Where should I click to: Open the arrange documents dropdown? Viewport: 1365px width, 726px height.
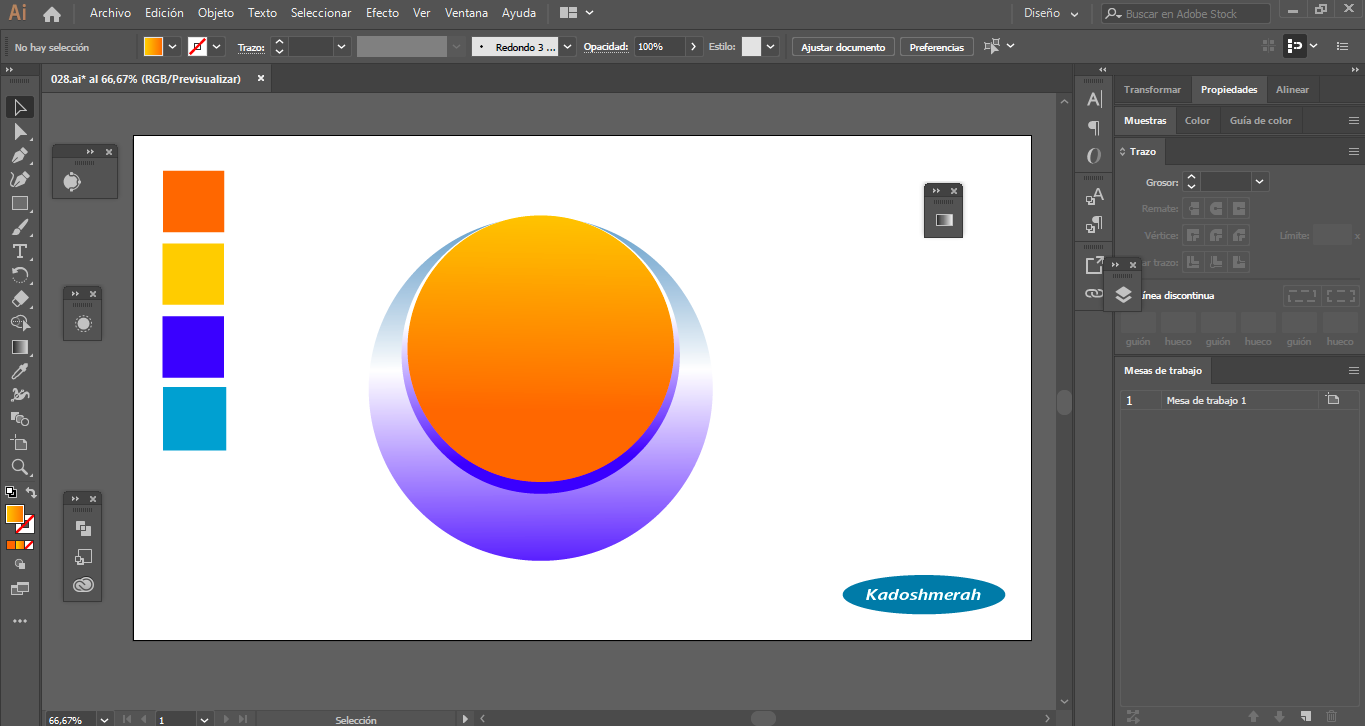(577, 14)
